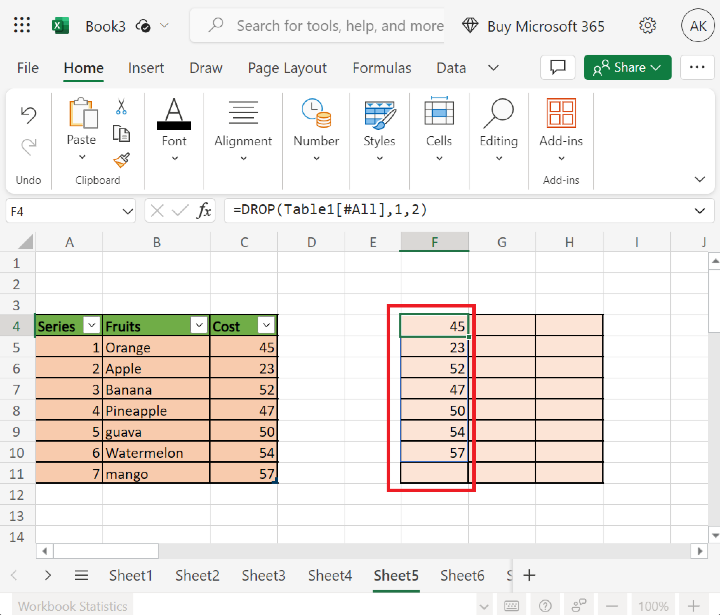Click the status bar keyboard icon
Image resolution: width=720 pixels, height=615 pixels.
pyautogui.click(x=511, y=606)
